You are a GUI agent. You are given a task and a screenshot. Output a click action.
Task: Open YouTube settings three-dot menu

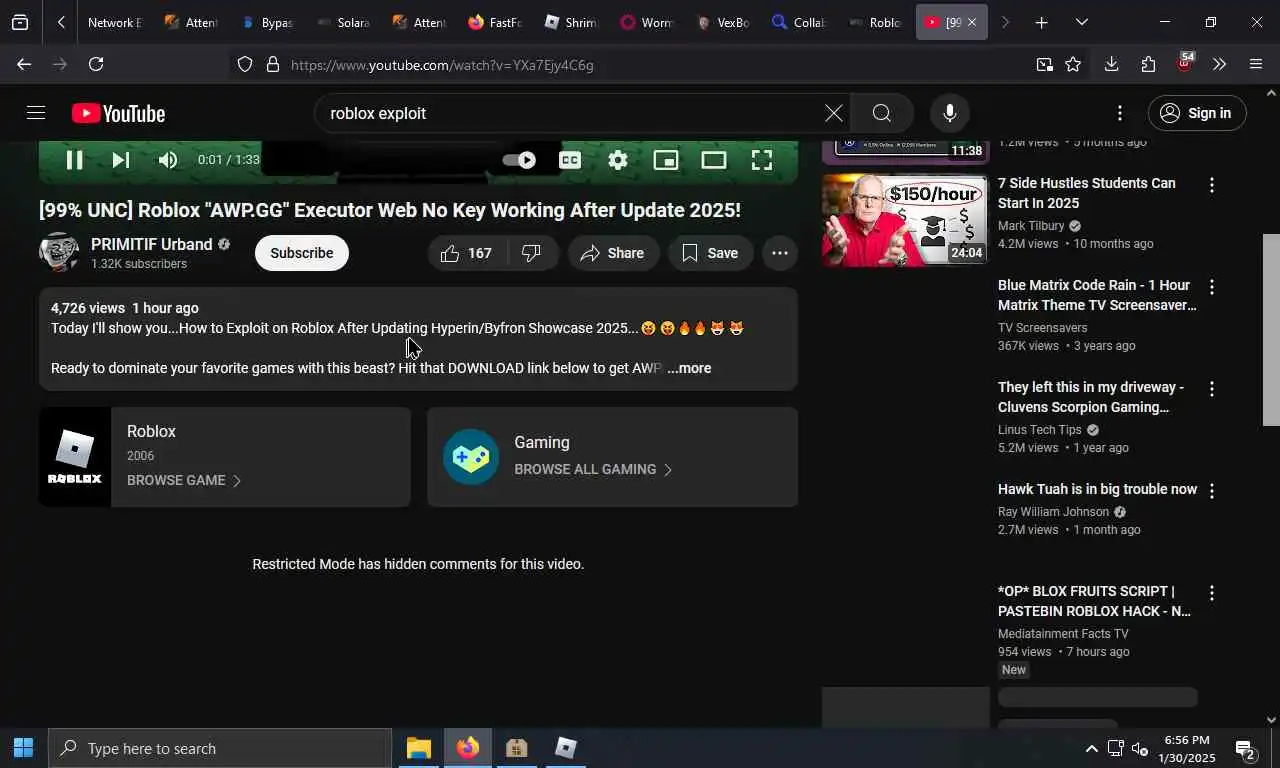pos(1120,113)
